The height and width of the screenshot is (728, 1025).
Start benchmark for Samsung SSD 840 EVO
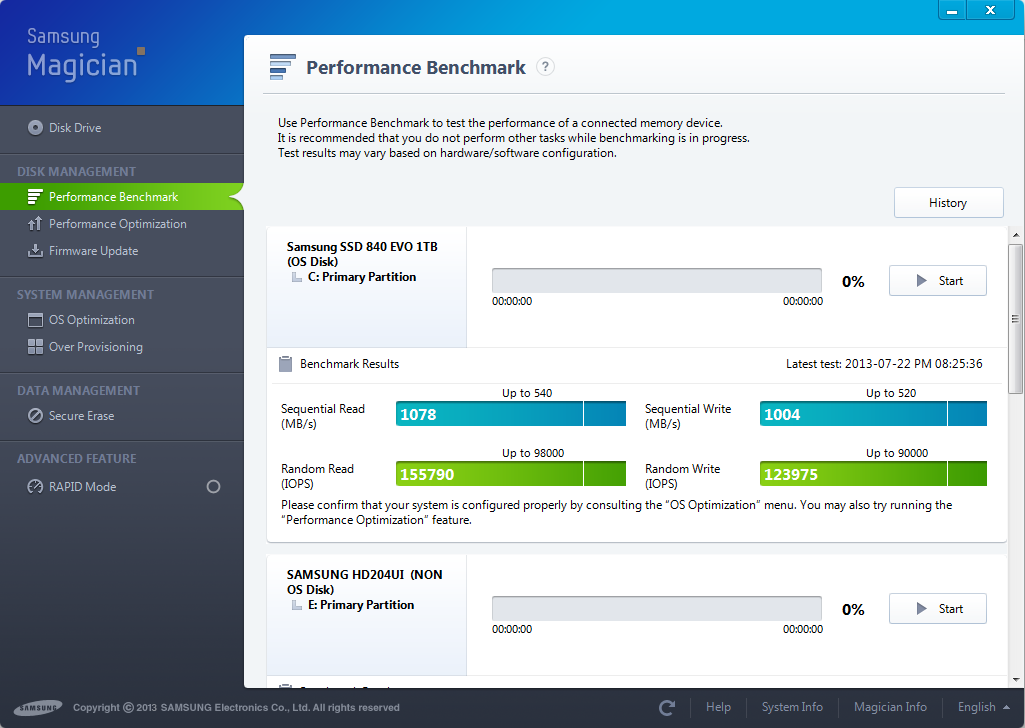tap(938, 281)
